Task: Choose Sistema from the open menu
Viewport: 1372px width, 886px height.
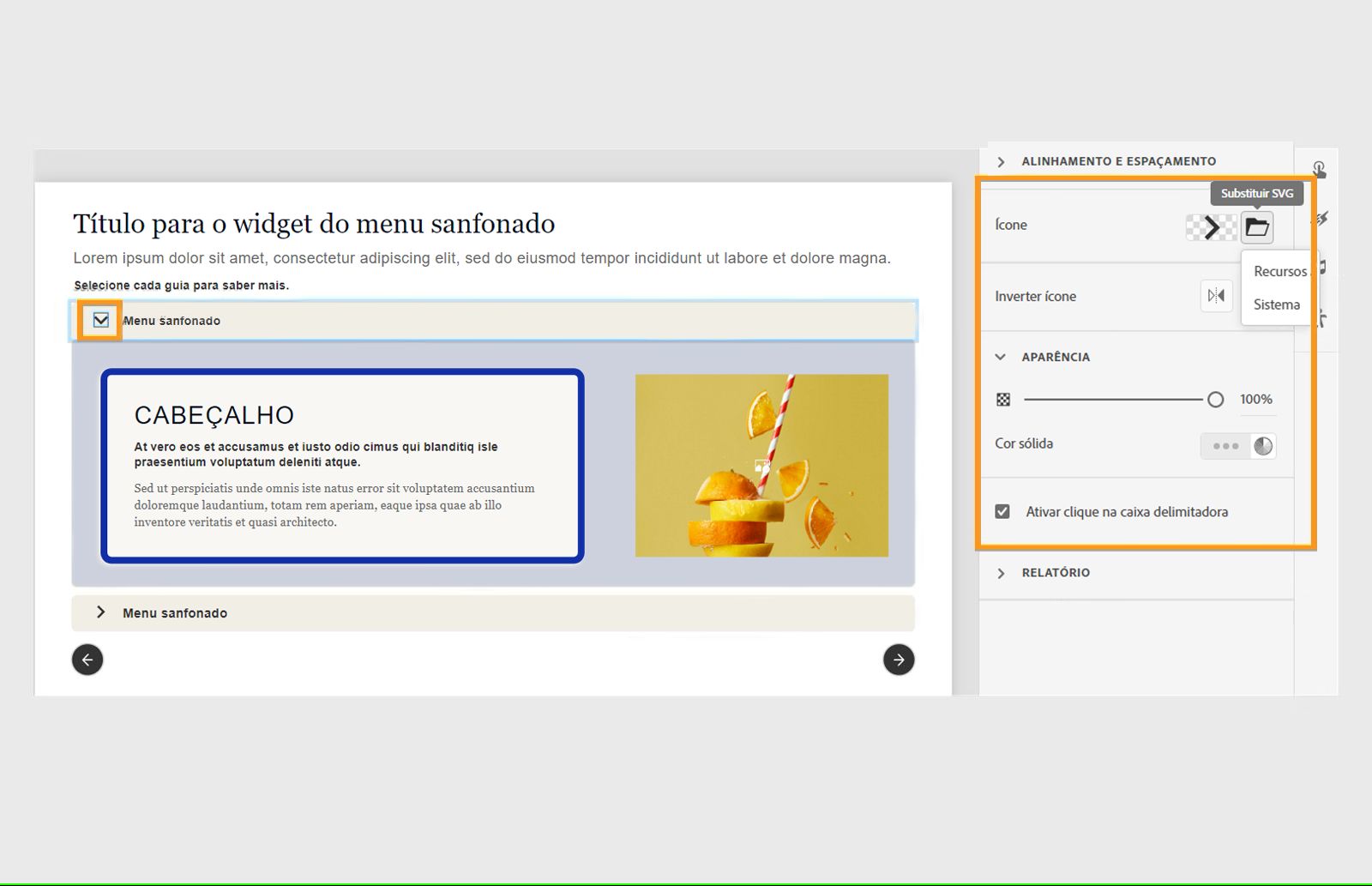Action: point(1276,304)
